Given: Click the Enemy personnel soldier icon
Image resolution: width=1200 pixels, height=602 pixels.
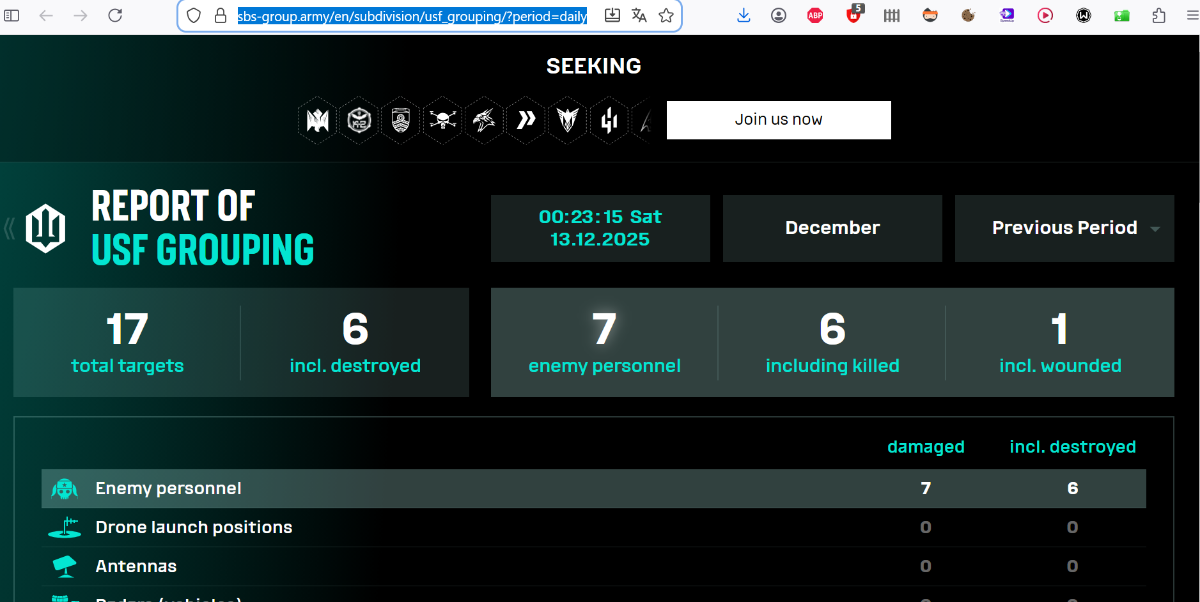Looking at the screenshot, I should (64, 489).
